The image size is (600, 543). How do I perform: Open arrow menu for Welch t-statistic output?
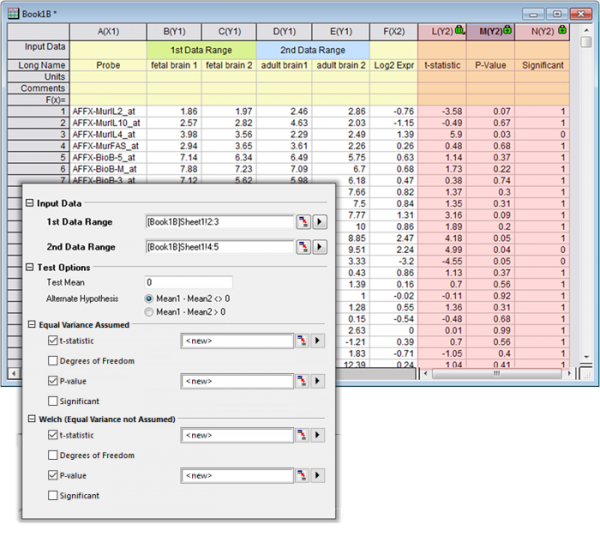[318, 435]
